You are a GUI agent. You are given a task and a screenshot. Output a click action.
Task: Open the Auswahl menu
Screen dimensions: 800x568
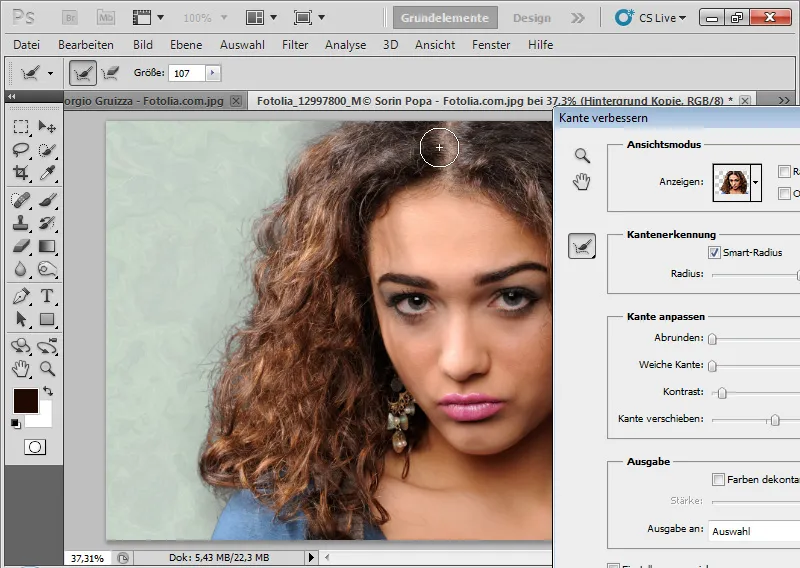(x=242, y=45)
